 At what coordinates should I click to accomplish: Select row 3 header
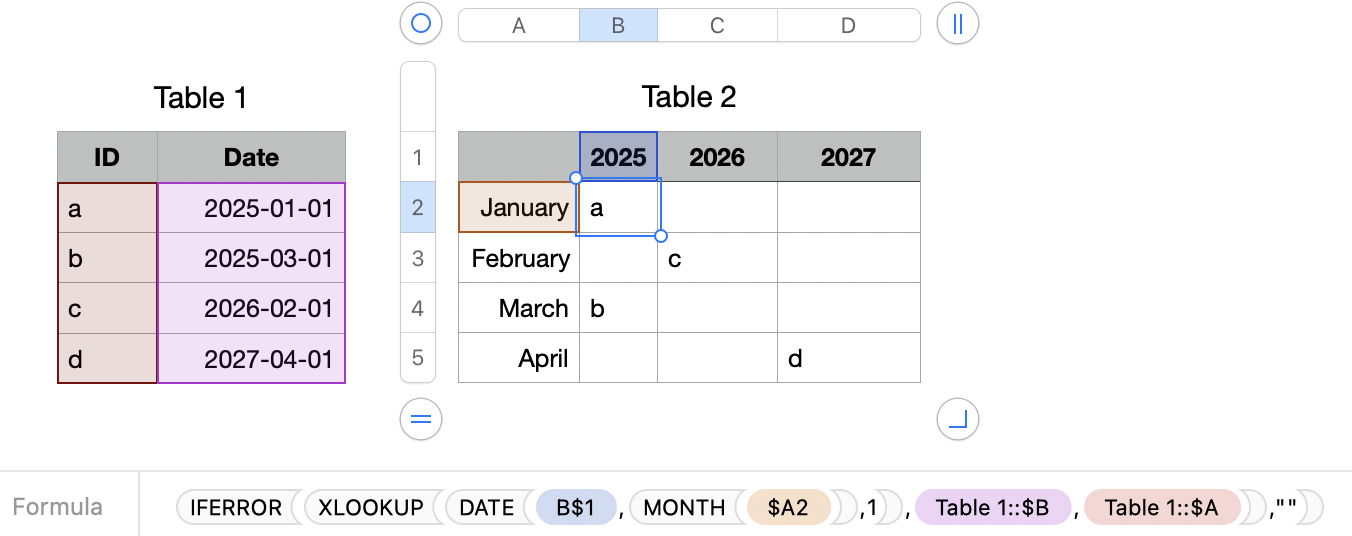click(x=418, y=258)
